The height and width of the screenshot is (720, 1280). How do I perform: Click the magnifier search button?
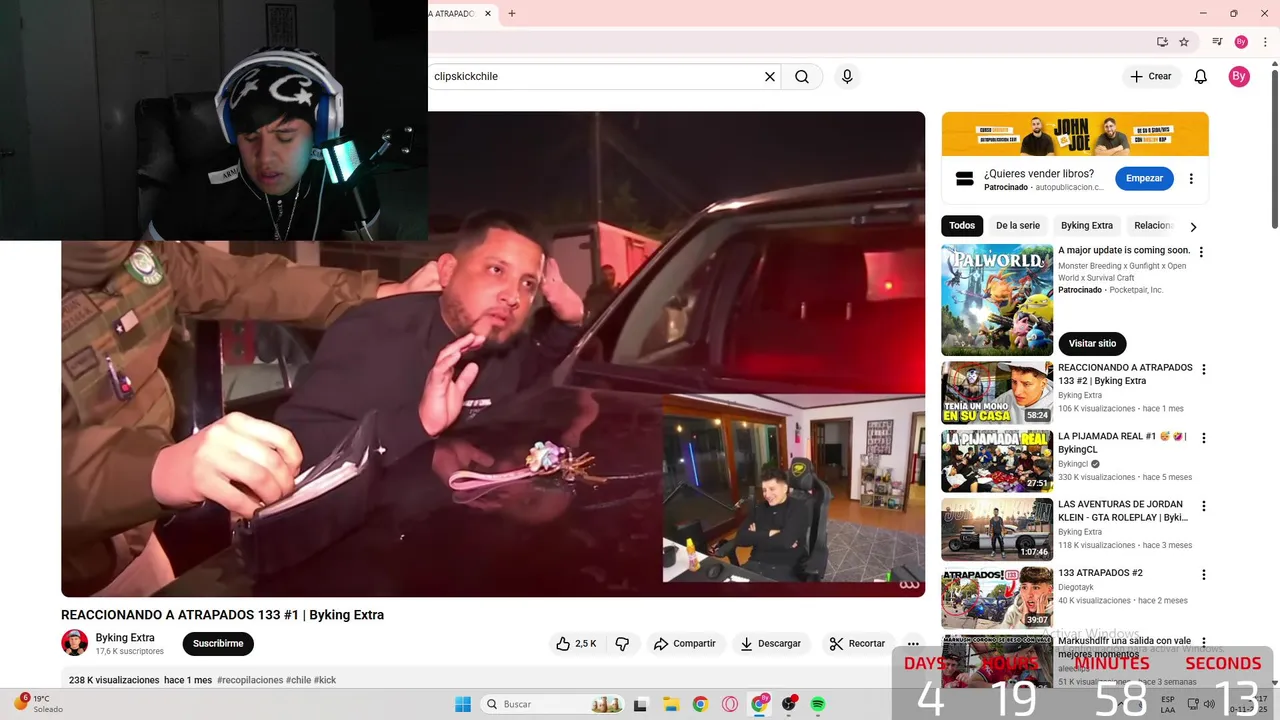pyautogui.click(x=802, y=76)
